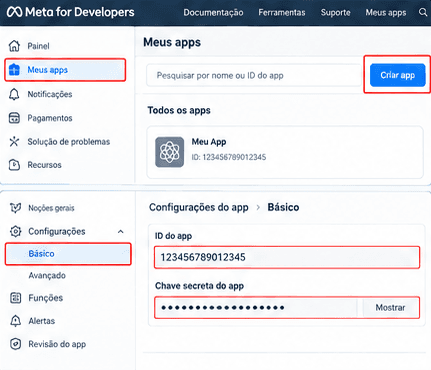Click the Configurações gear icon

pos(15,231)
